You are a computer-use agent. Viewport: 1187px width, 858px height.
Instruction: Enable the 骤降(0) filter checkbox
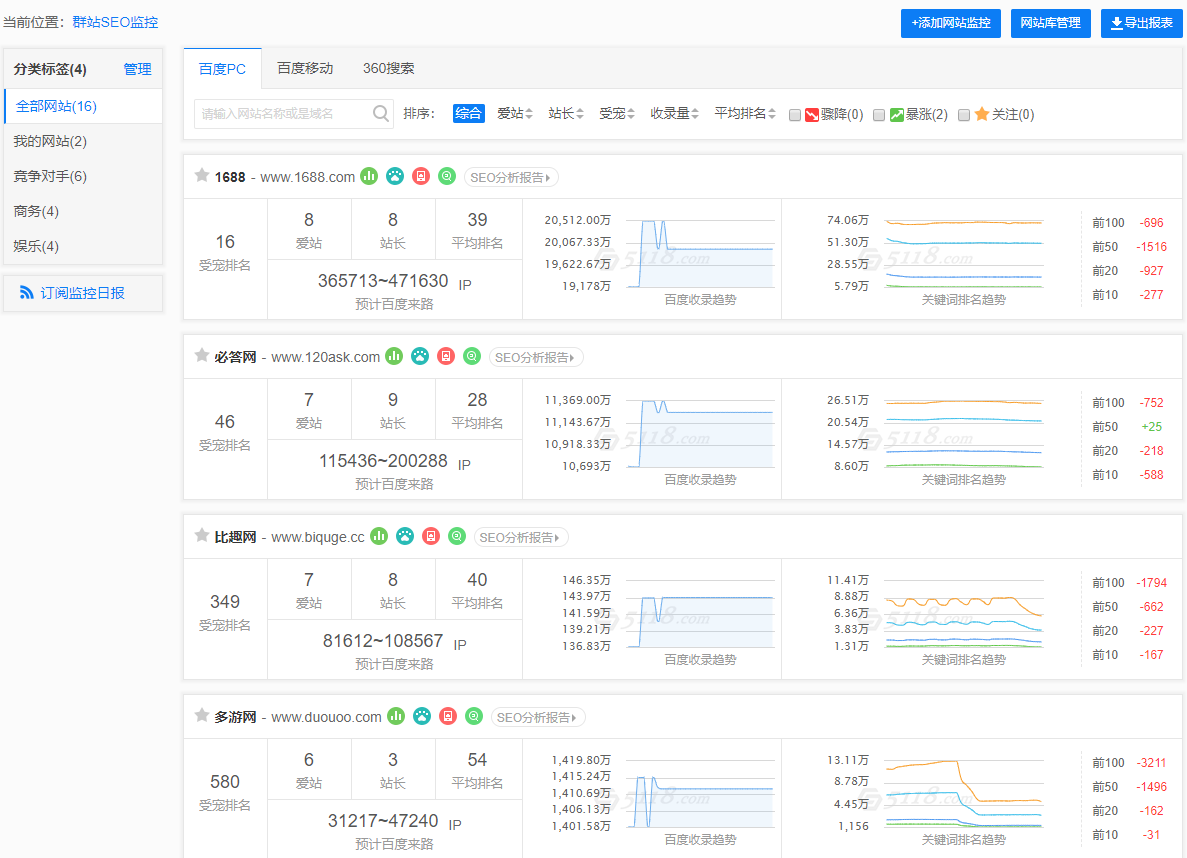(795, 115)
